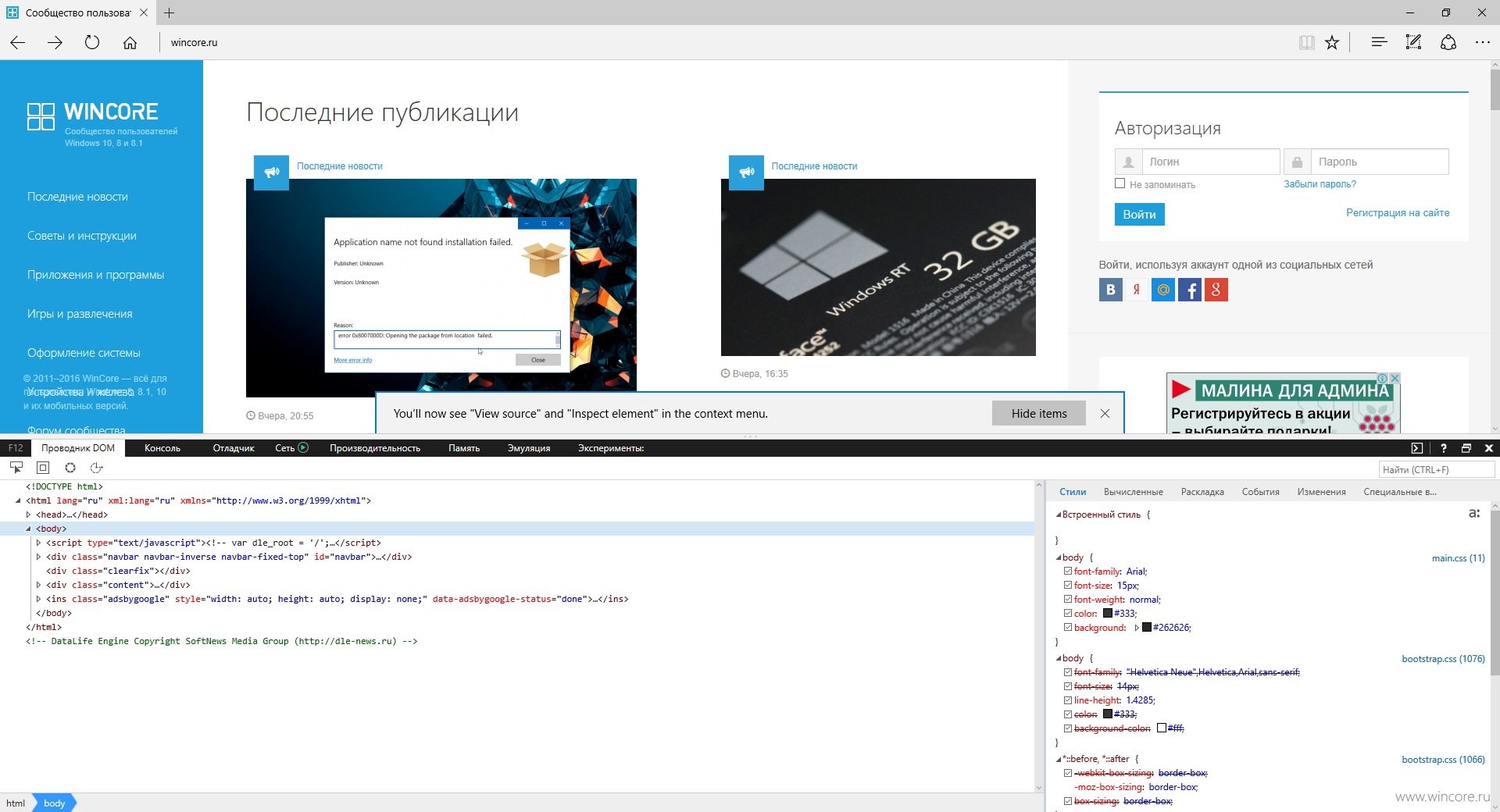Image resolution: width=1500 pixels, height=812 pixels.
Task: Open the Производительность tab
Action: (x=375, y=448)
